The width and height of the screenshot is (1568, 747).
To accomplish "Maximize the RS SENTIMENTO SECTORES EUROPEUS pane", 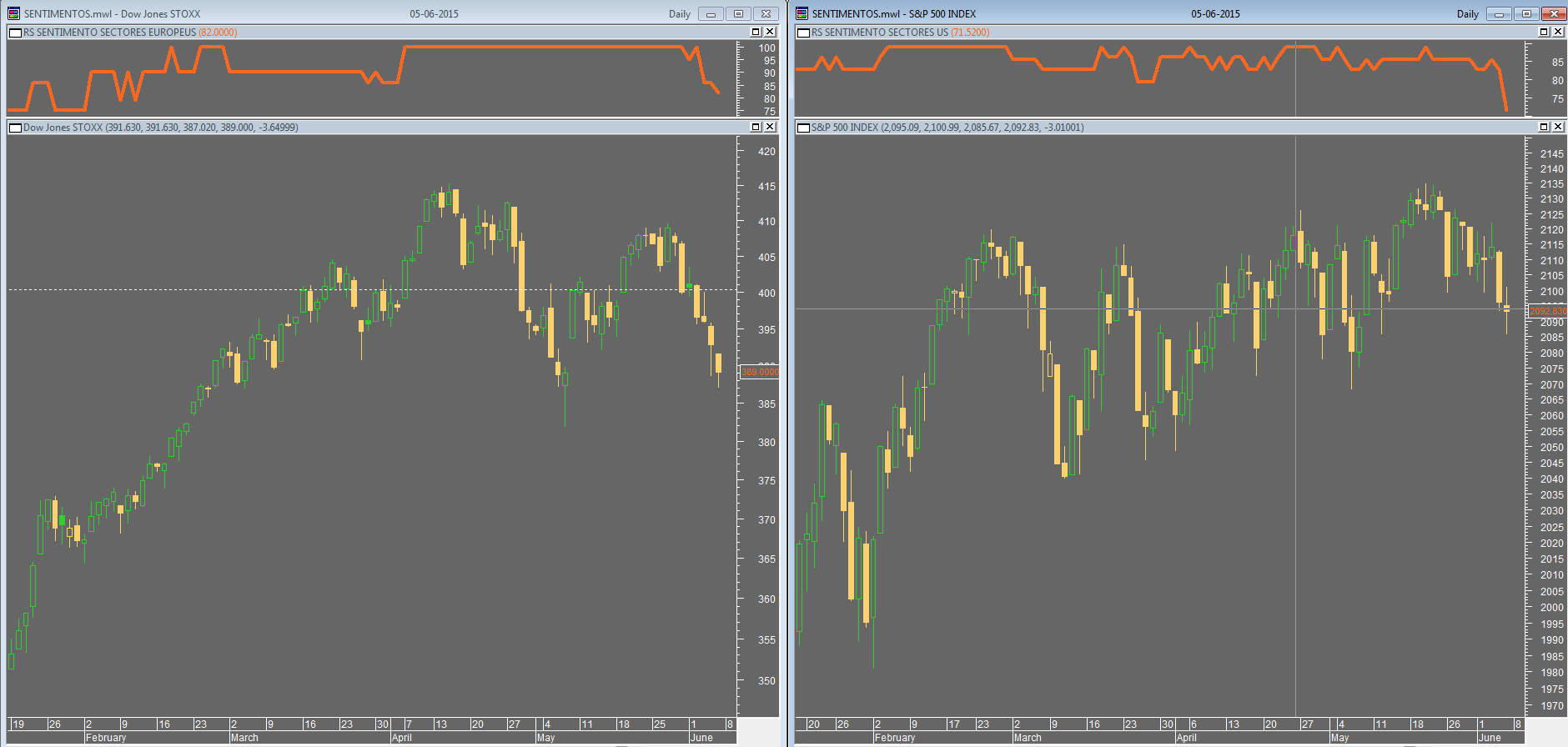I will tap(756, 32).
